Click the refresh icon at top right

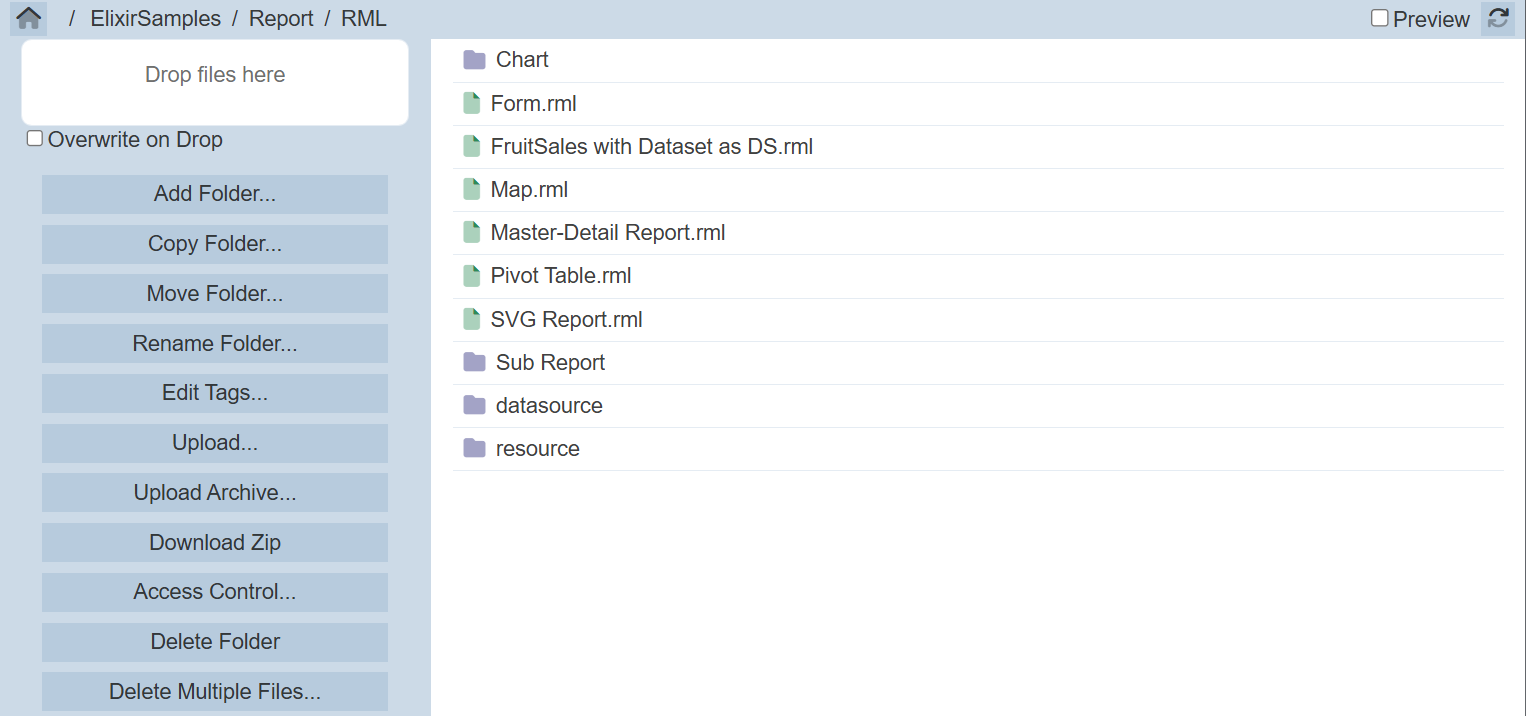click(x=1497, y=18)
